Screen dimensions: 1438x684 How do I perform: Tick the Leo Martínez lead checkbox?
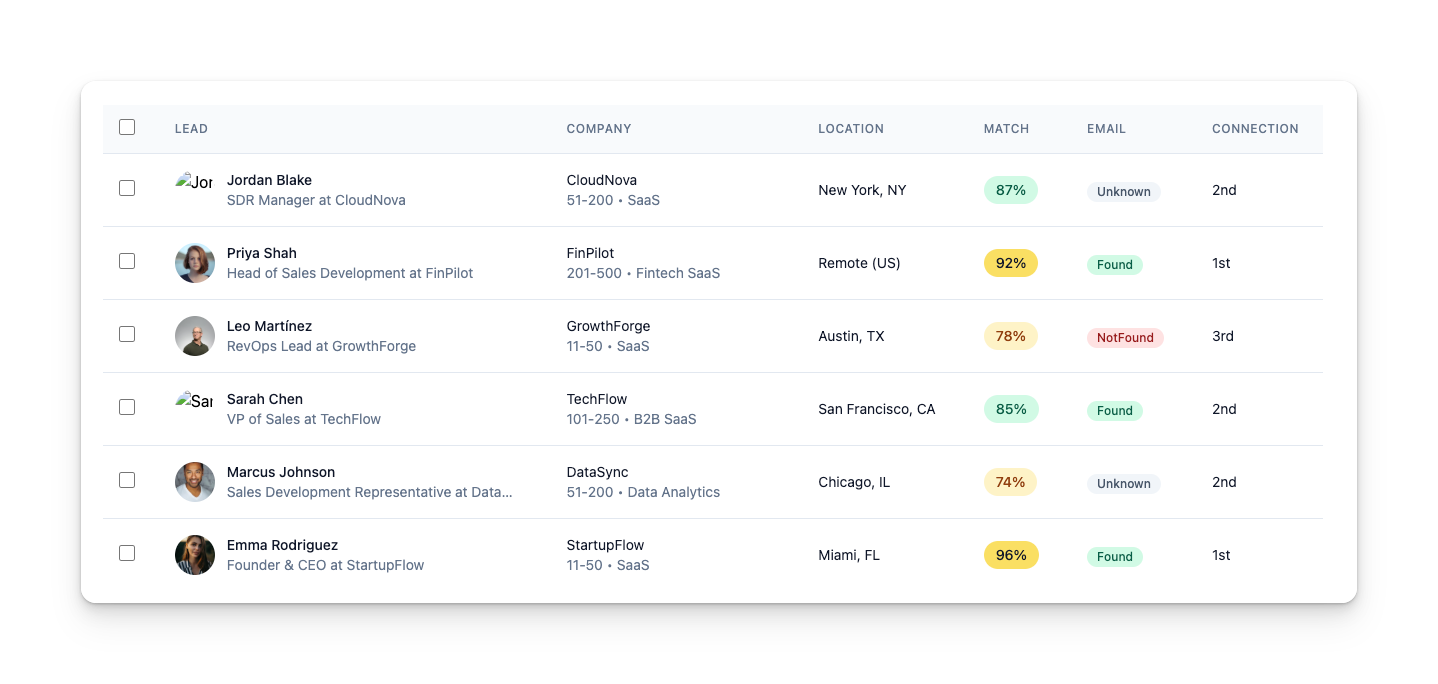point(127,334)
